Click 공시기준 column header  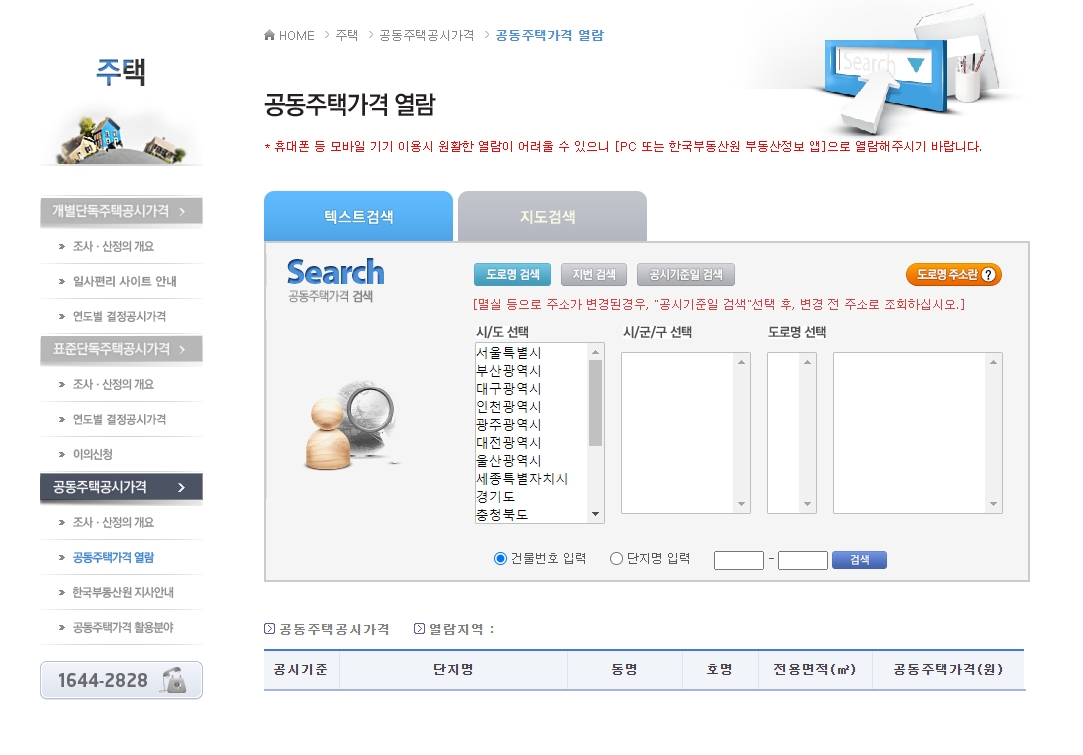[x=301, y=669]
